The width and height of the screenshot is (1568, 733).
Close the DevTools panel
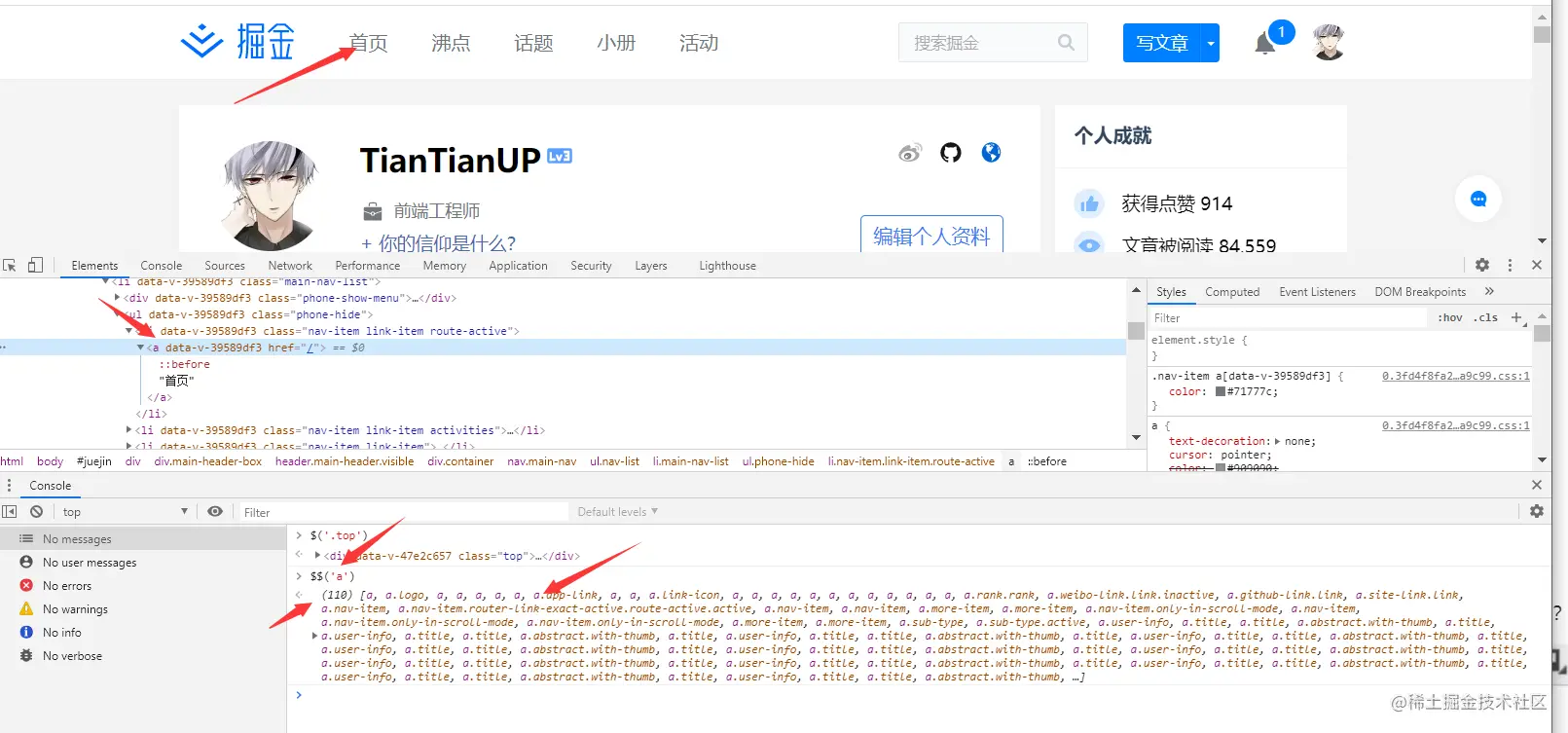(x=1537, y=265)
